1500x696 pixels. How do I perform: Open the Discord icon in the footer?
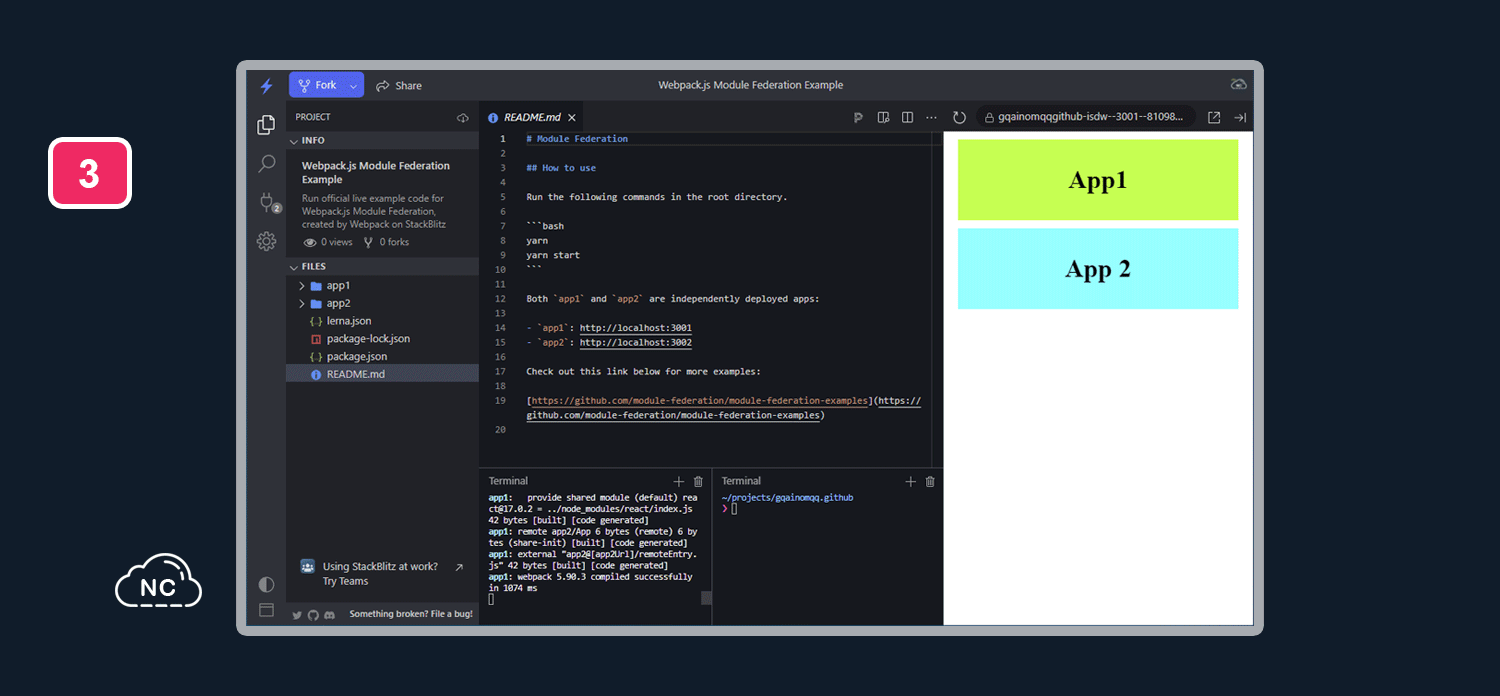pyautogui.click(x=329, y=615)
